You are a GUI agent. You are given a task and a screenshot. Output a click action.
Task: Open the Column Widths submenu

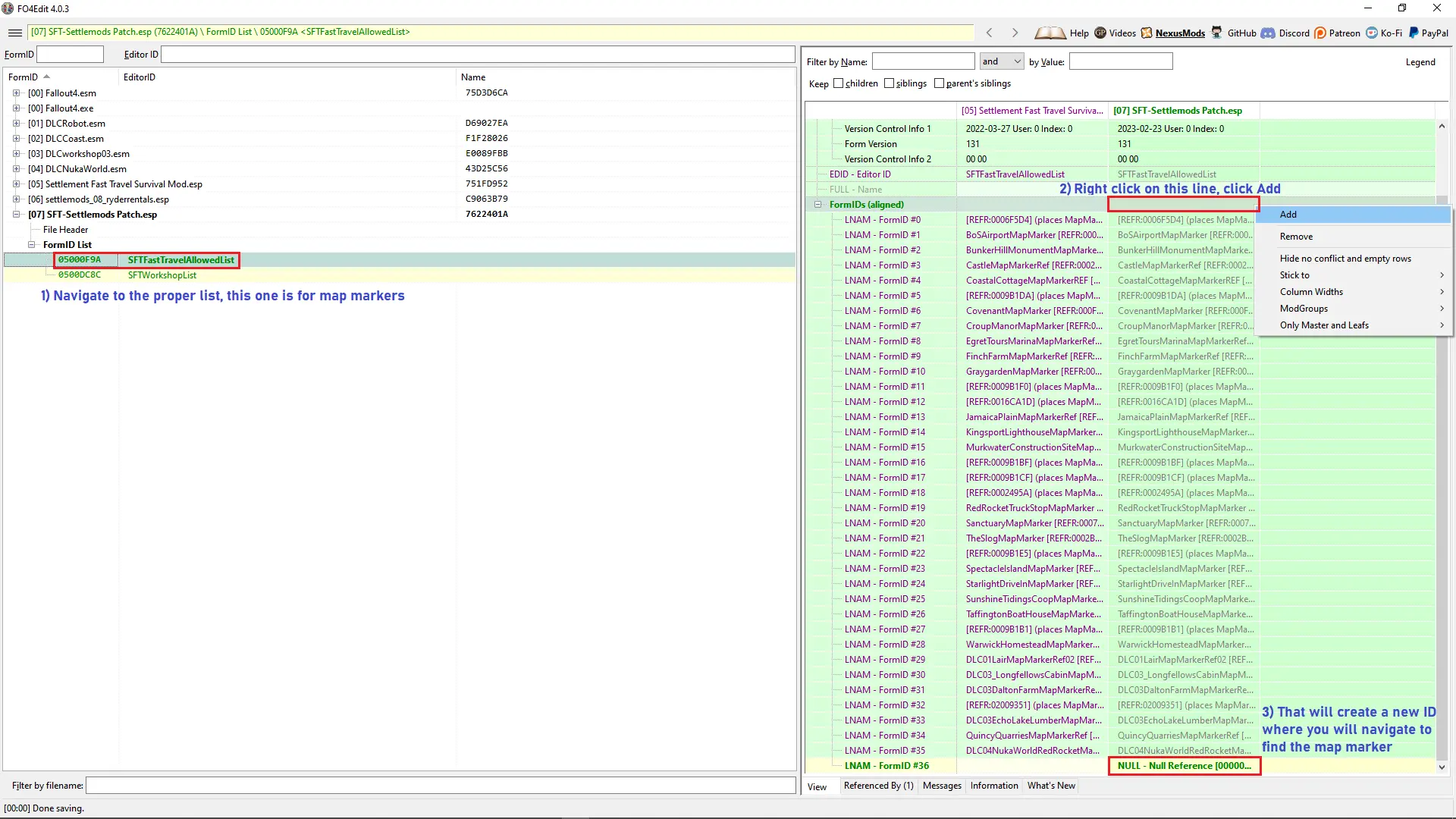[1353, 292]
